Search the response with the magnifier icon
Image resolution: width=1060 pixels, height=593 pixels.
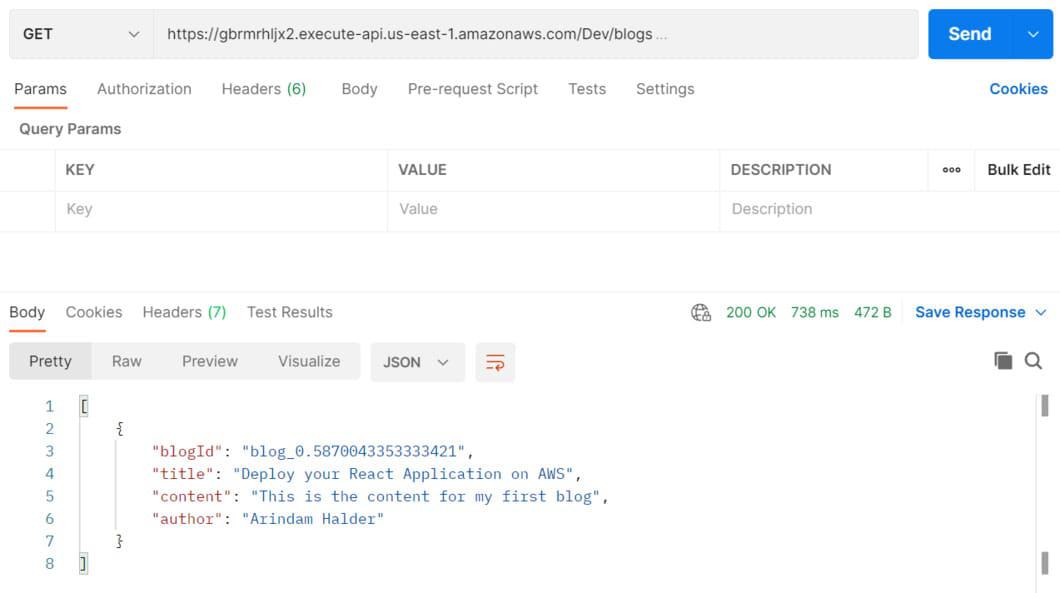pyautogui.click(x=1034, y=361)
